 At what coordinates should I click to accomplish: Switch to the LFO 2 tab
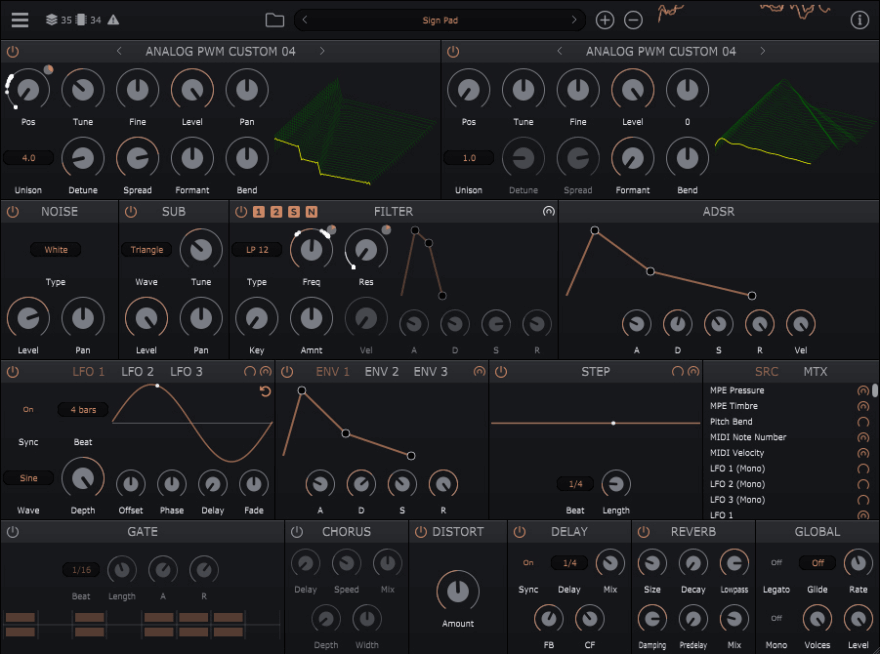[138, 372]
